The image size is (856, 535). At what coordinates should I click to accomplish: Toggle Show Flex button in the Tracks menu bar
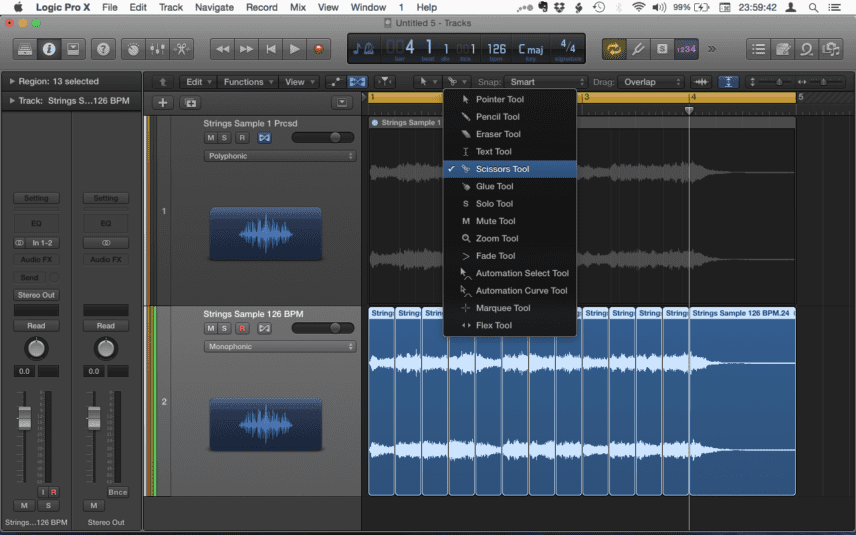tap(357, 82)
